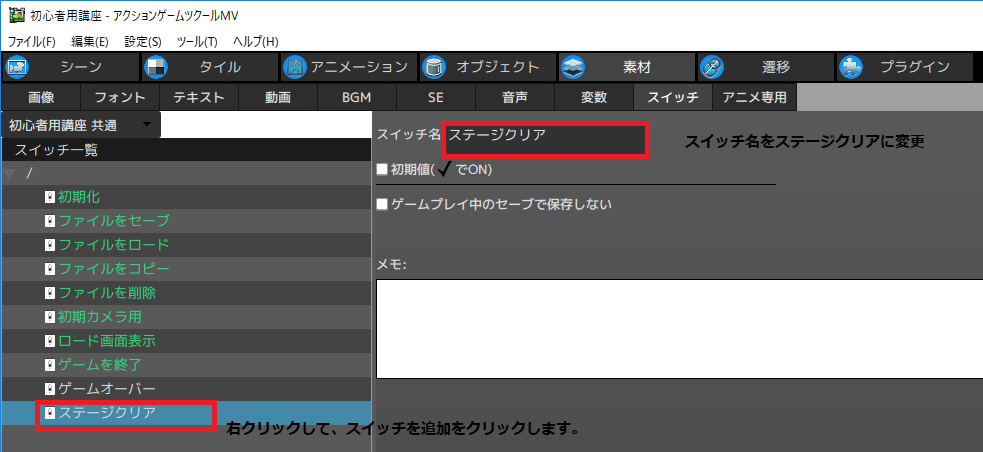Click the lock icon beside ファイルをコピー

pyautogui.click(x=50, y=269)
